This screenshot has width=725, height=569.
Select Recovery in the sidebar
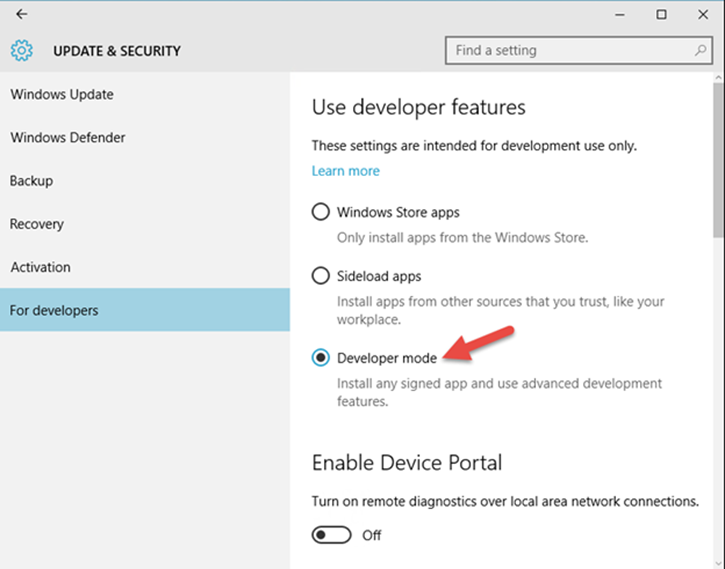click(145, 224)
